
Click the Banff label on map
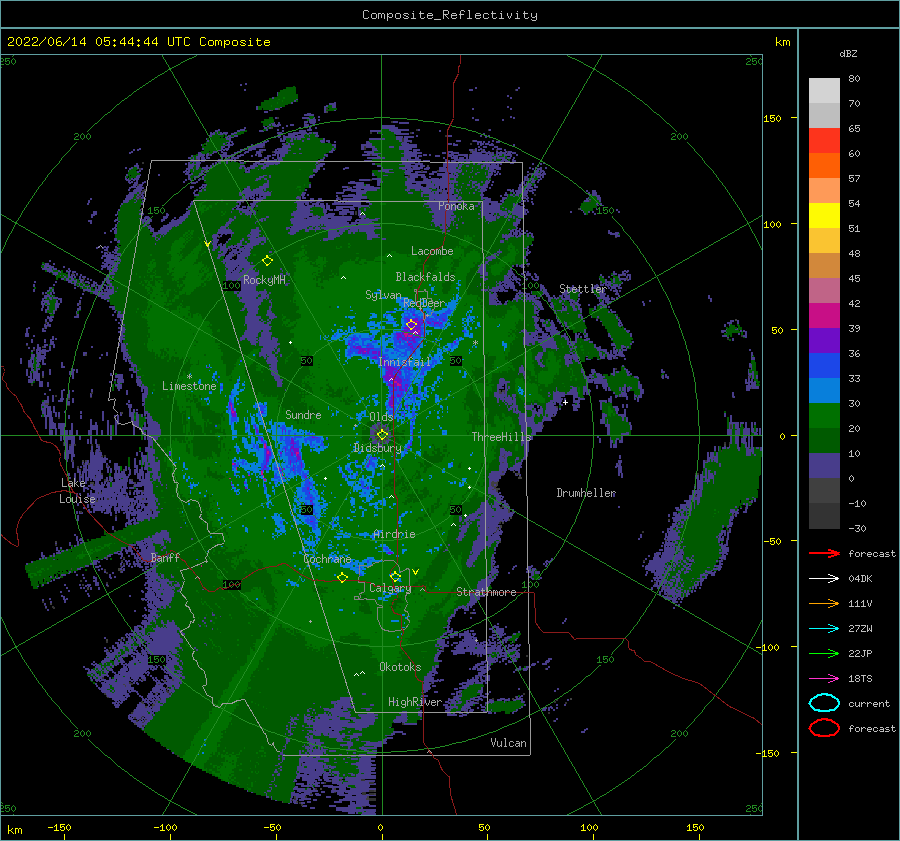point(165,557)
